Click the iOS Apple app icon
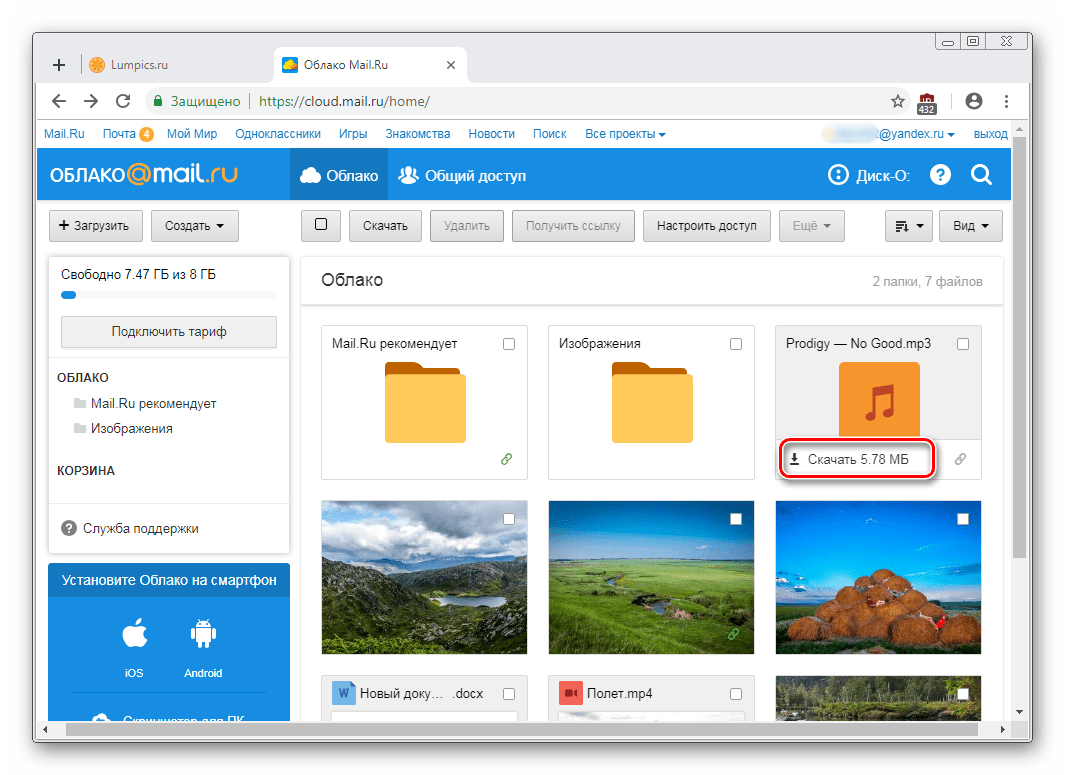This screenshot has height=775, width=1065. pyautogui.click(x=134, y=634)
